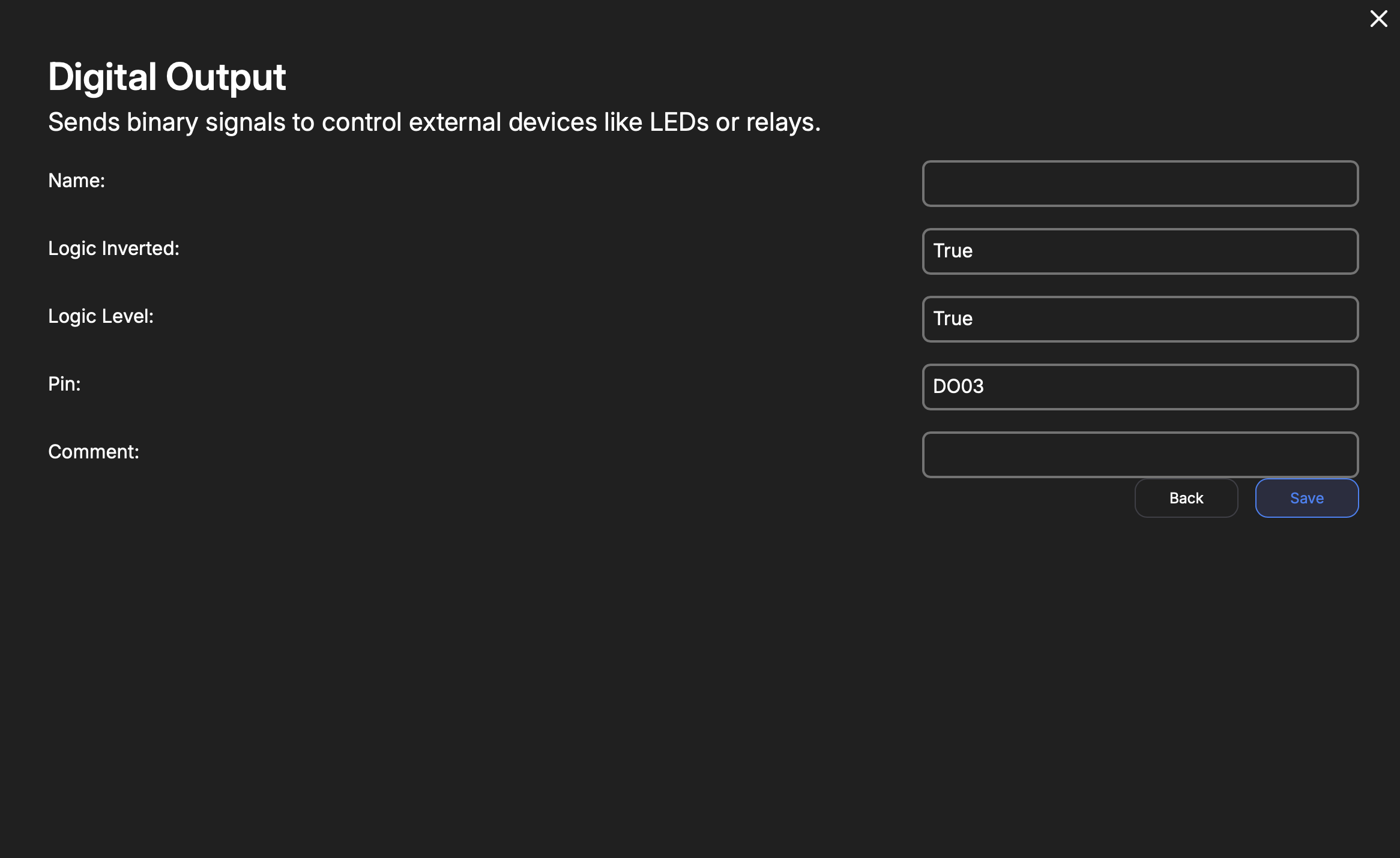Click the "Logic Level:" label

[x=101, y=316]
